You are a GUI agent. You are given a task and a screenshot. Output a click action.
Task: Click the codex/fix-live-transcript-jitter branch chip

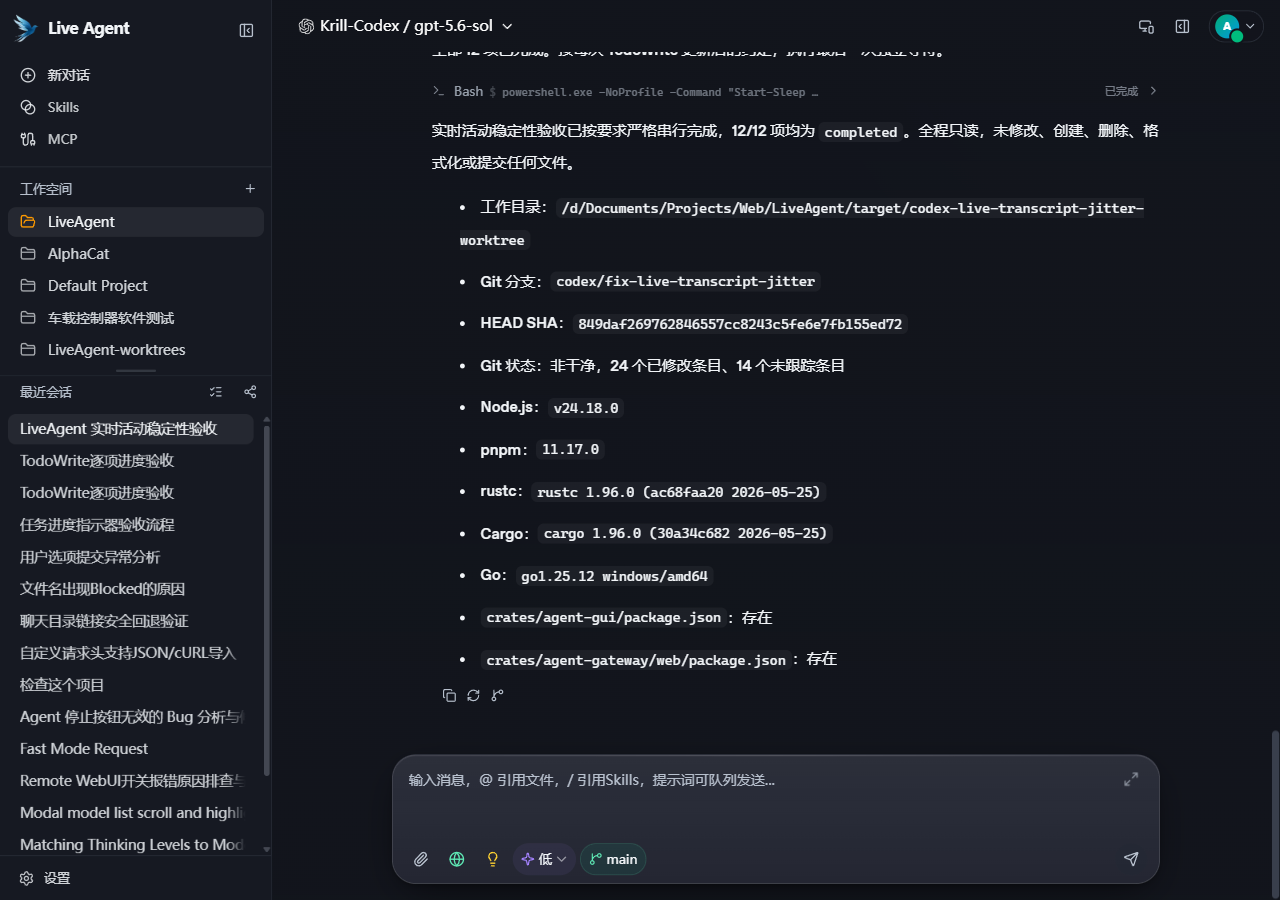pyautogui.click(x=686, y=282)
